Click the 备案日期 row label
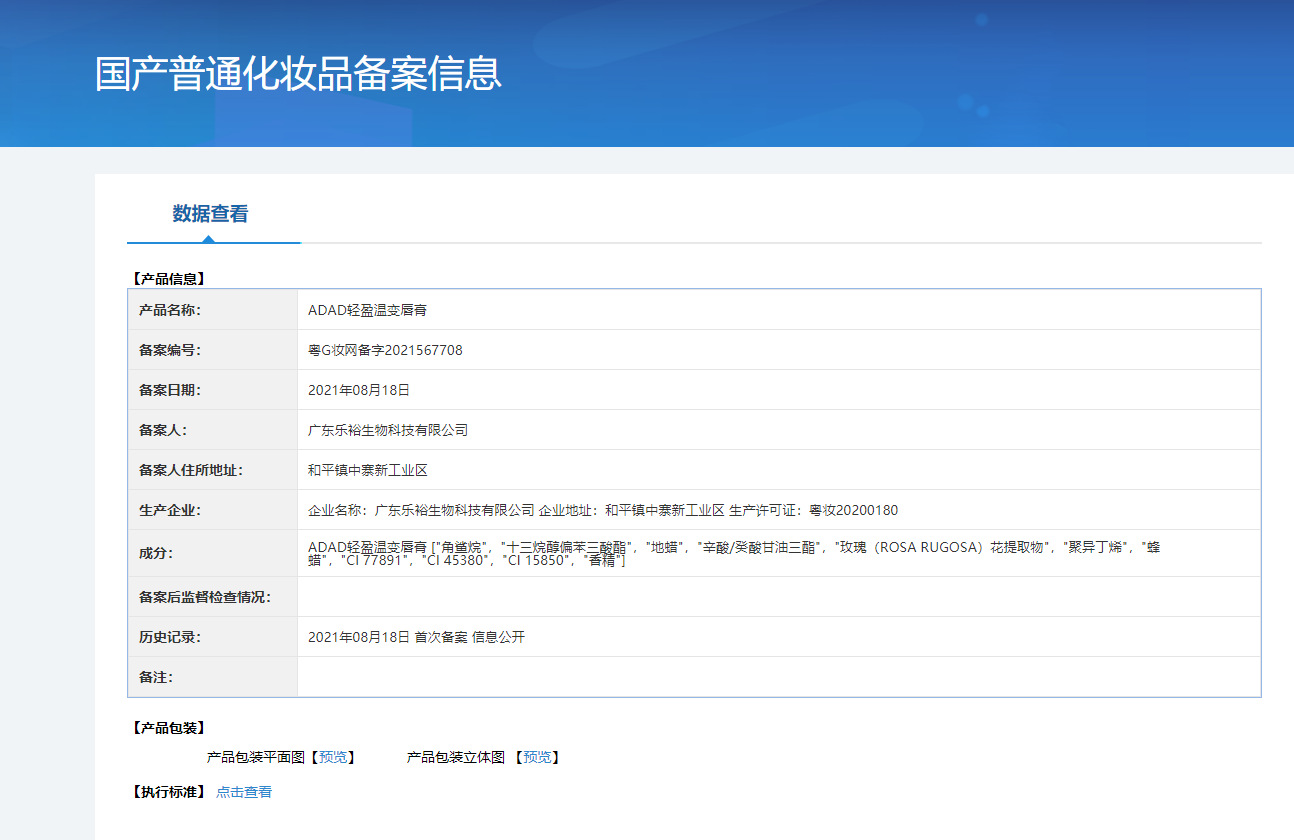1294x840 pixels. coord(170,390)
